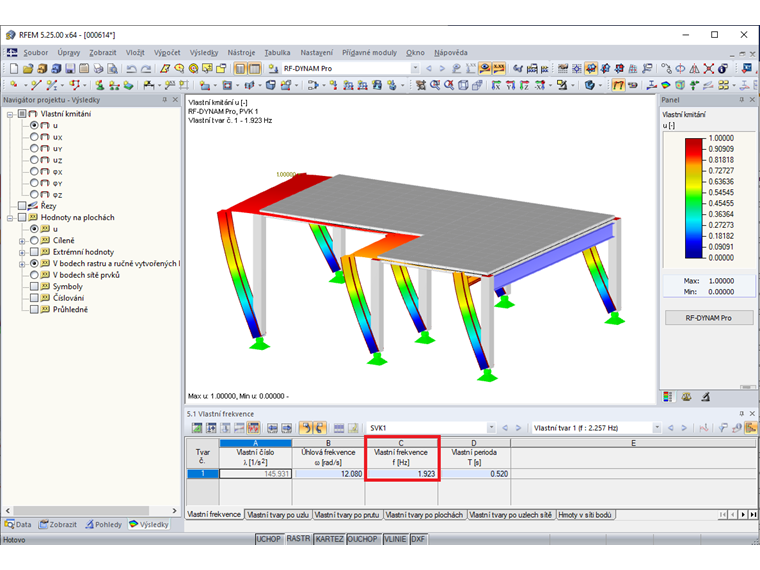Switch the navigator to the Zobrazit tab
760x570 pixels.
[58, 524]
